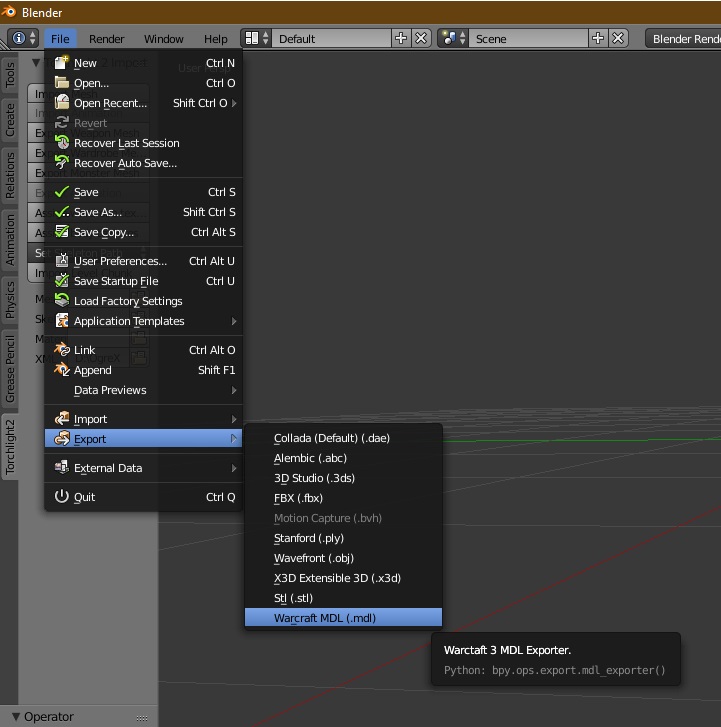
Task: Expand Import submenu
Action: 144,419
